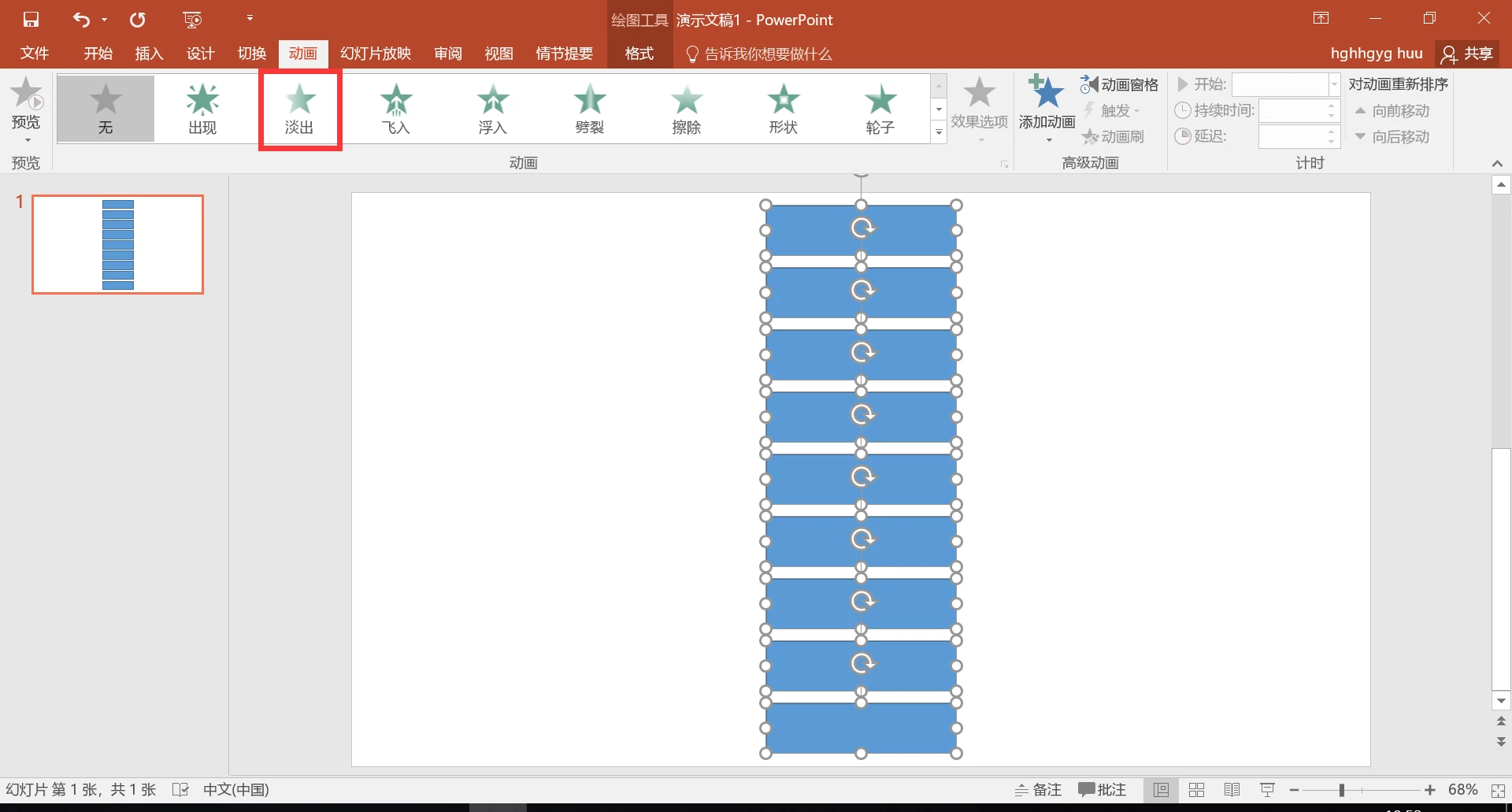Switch to slide sorter view icon

click(1196, 789)
